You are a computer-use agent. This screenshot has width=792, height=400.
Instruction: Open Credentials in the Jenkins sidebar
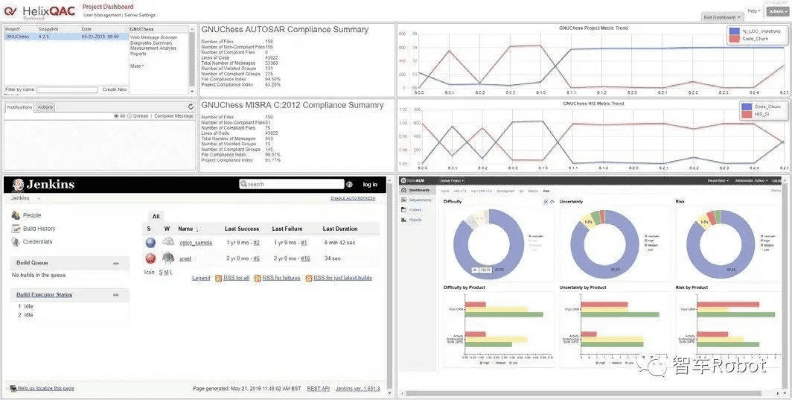click(36, 241)
